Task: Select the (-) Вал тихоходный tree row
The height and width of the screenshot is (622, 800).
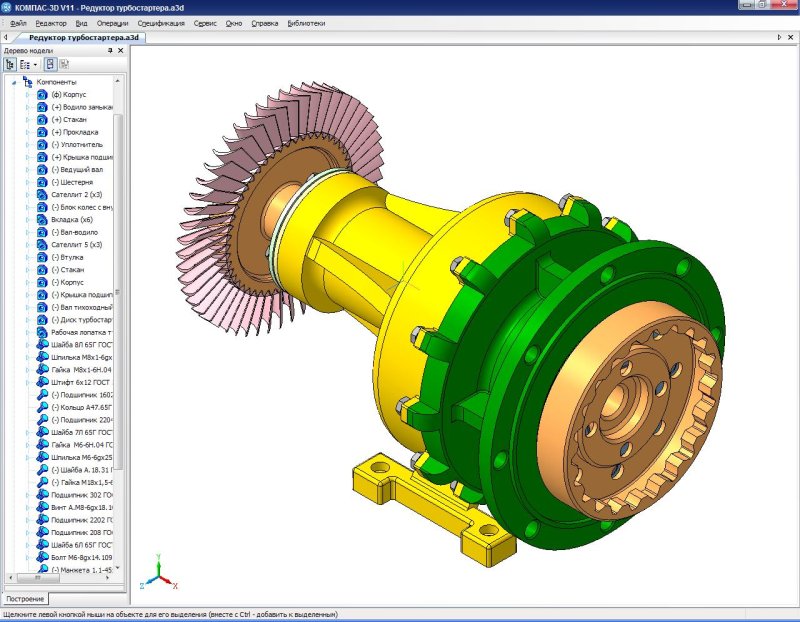Action: click(74, 307)
